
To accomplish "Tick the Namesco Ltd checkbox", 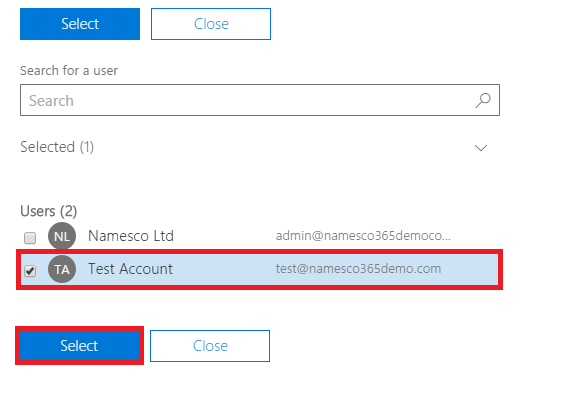I will pyautogui.click(x=30, y=238).
